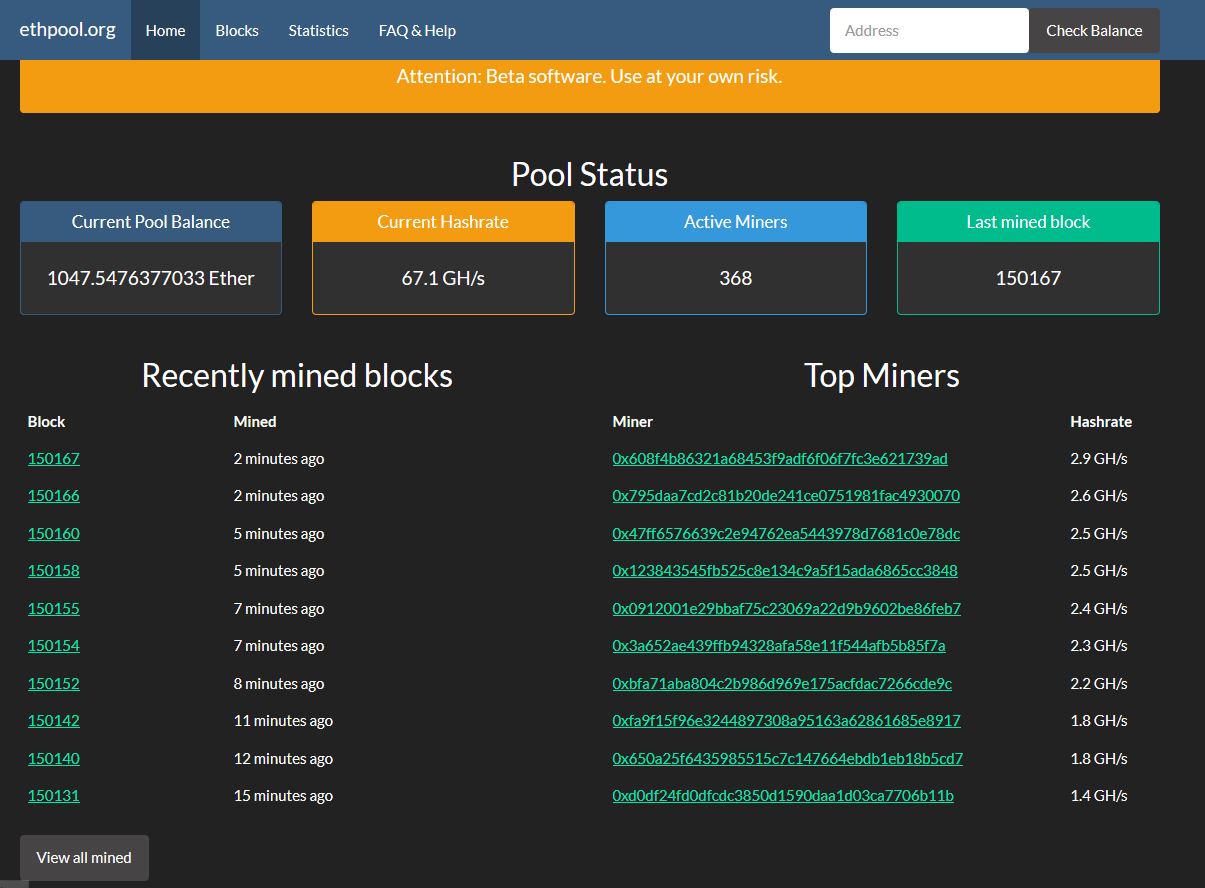Click the Top Miners heading
This screenshot has height=888, width=1205.
(882, 376)
